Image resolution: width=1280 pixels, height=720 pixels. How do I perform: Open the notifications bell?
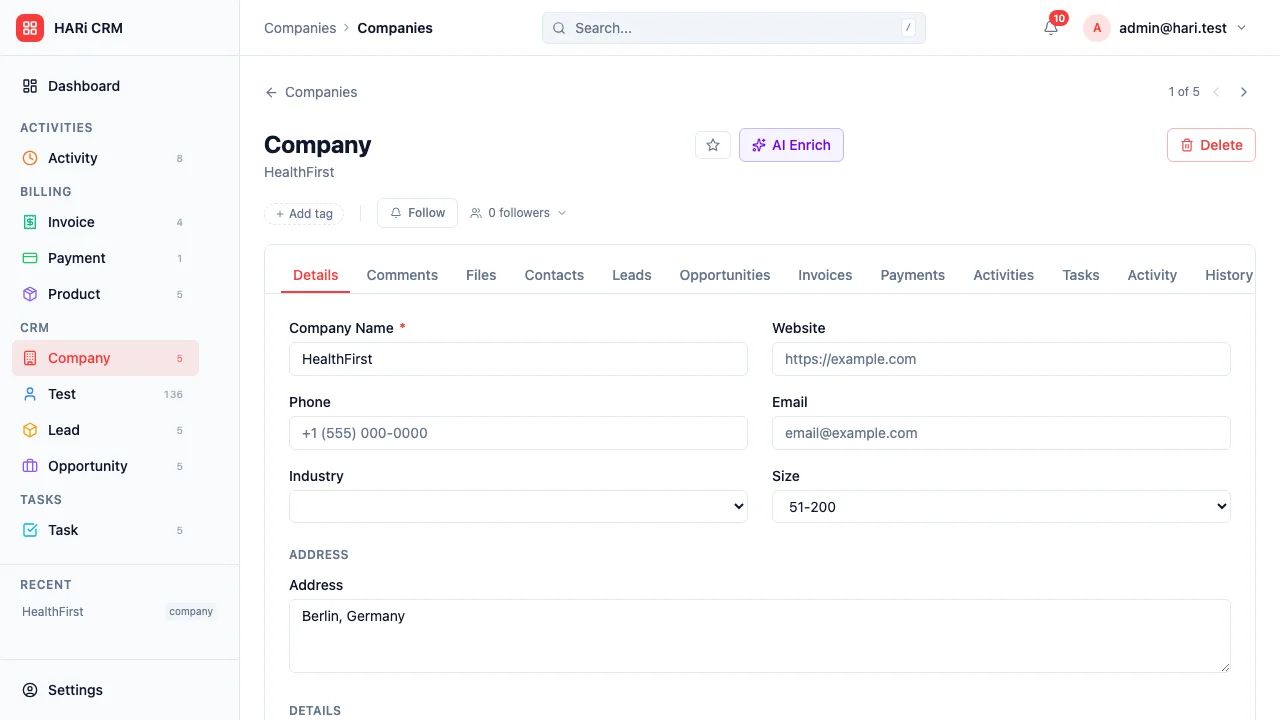point(1050,28)
